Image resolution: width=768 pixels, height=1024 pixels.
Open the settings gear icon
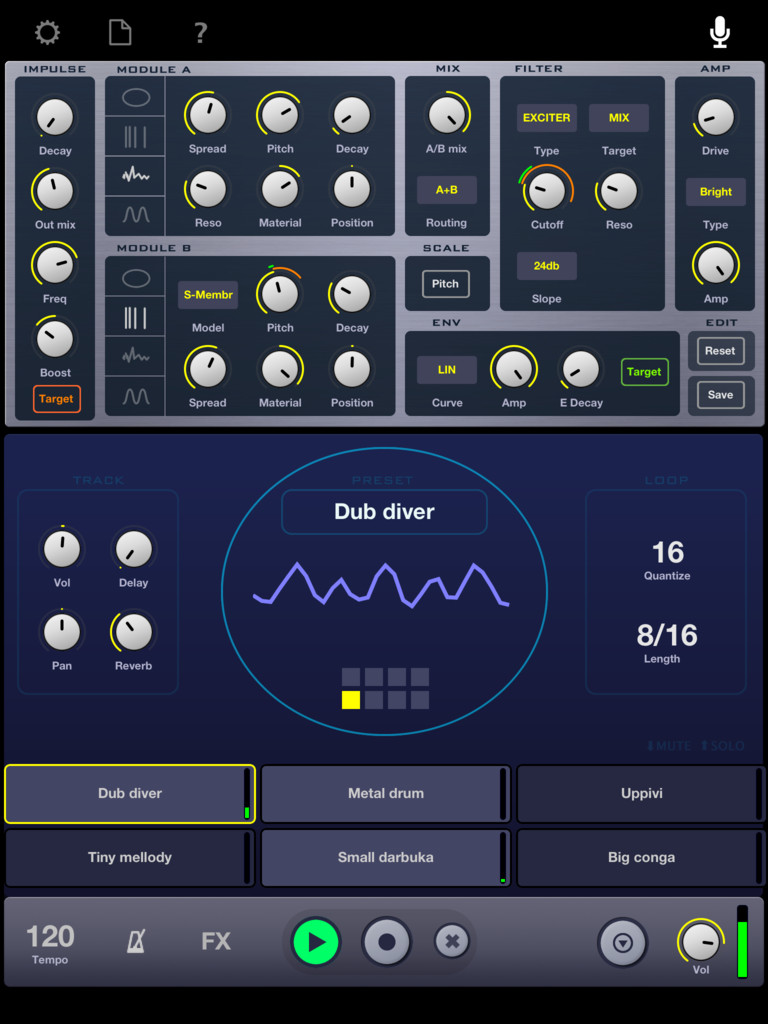(47, 32)
